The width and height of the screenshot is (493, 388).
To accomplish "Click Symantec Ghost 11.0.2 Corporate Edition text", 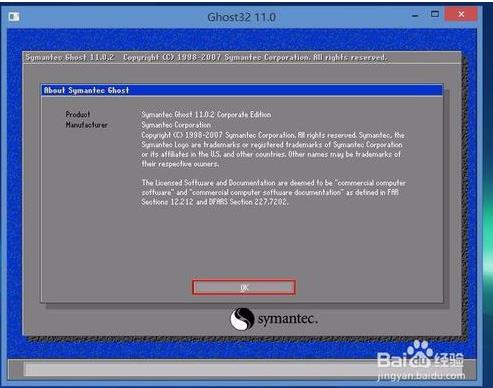I will pyautogui.click(x=206, y=115).
